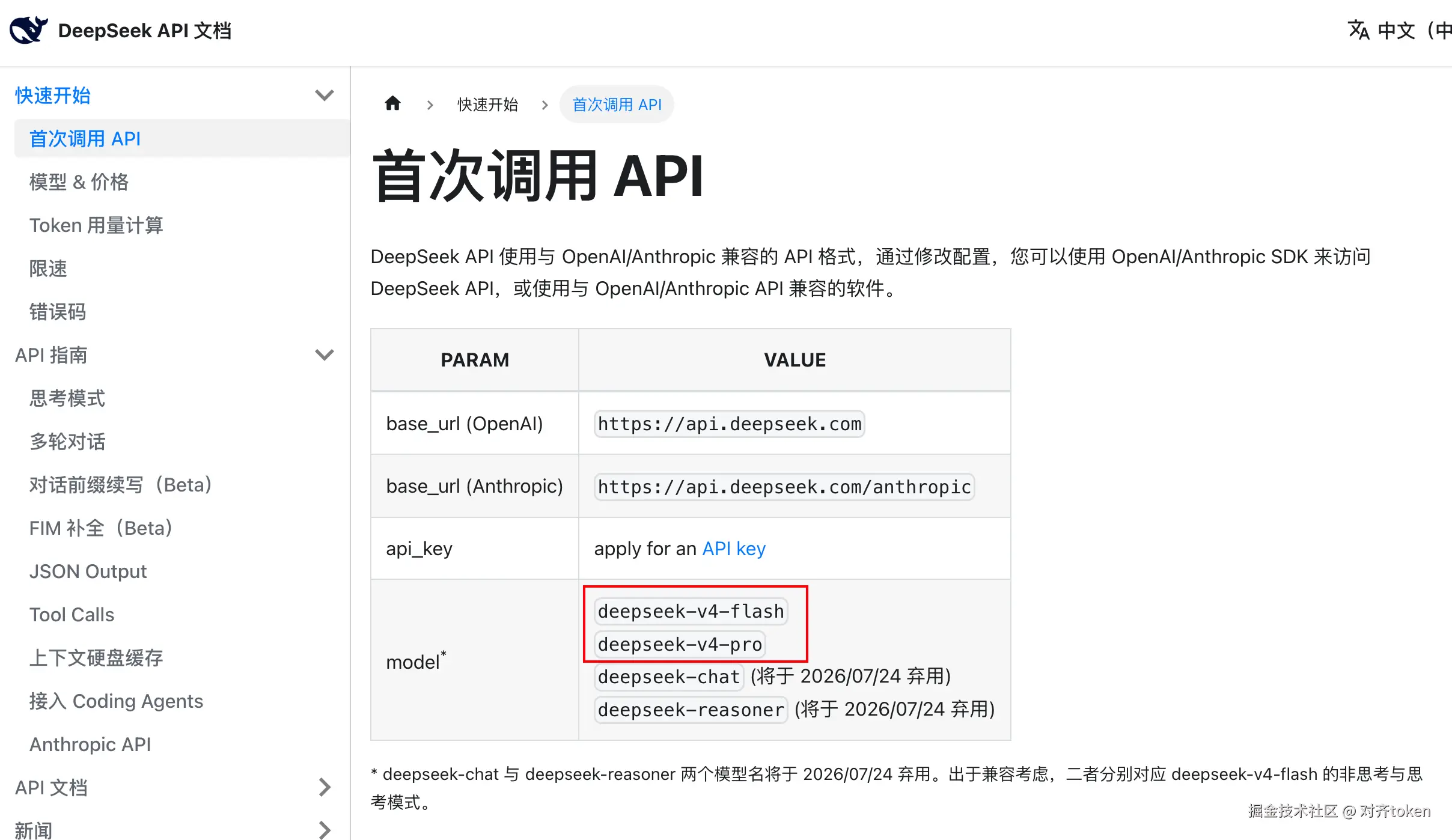Collapse the API 指南 sidebar section
This screenshot has height=840, width=1452.
coord(324,355)
